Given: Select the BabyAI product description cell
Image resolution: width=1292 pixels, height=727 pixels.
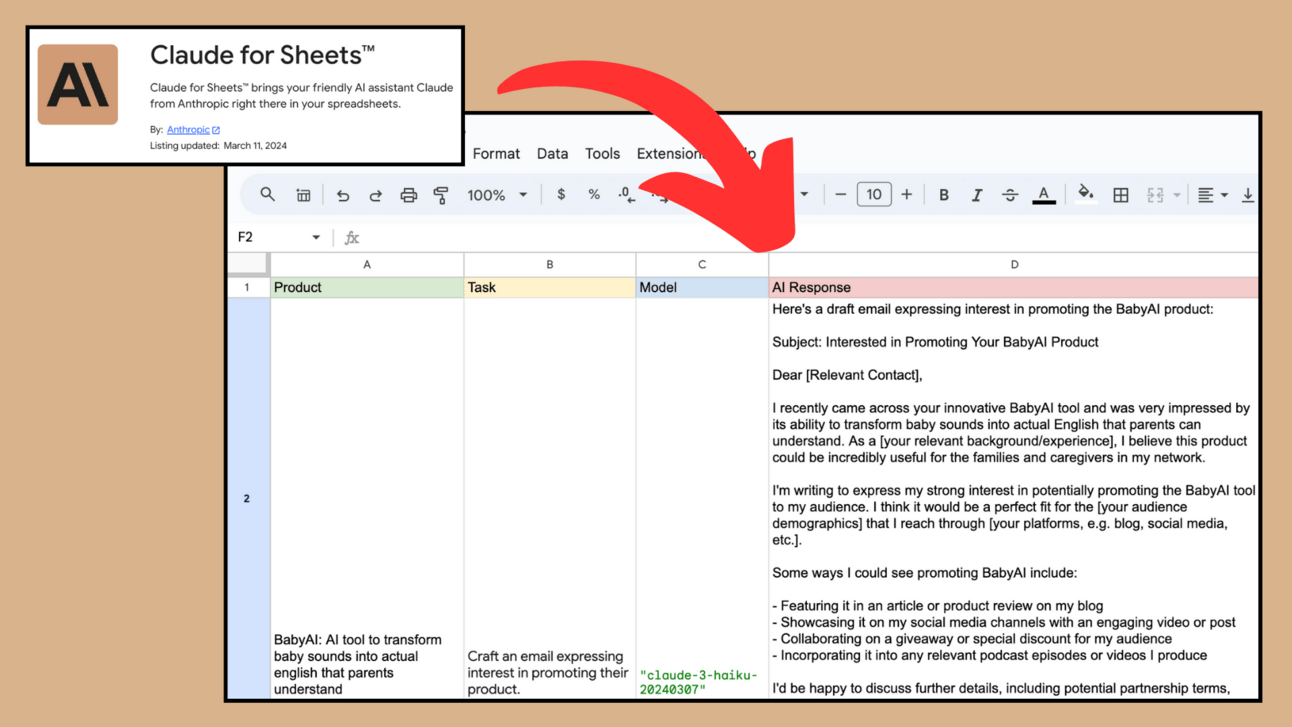Looking at the screenshot, I should pyautogui.click(x=367, y=498).
